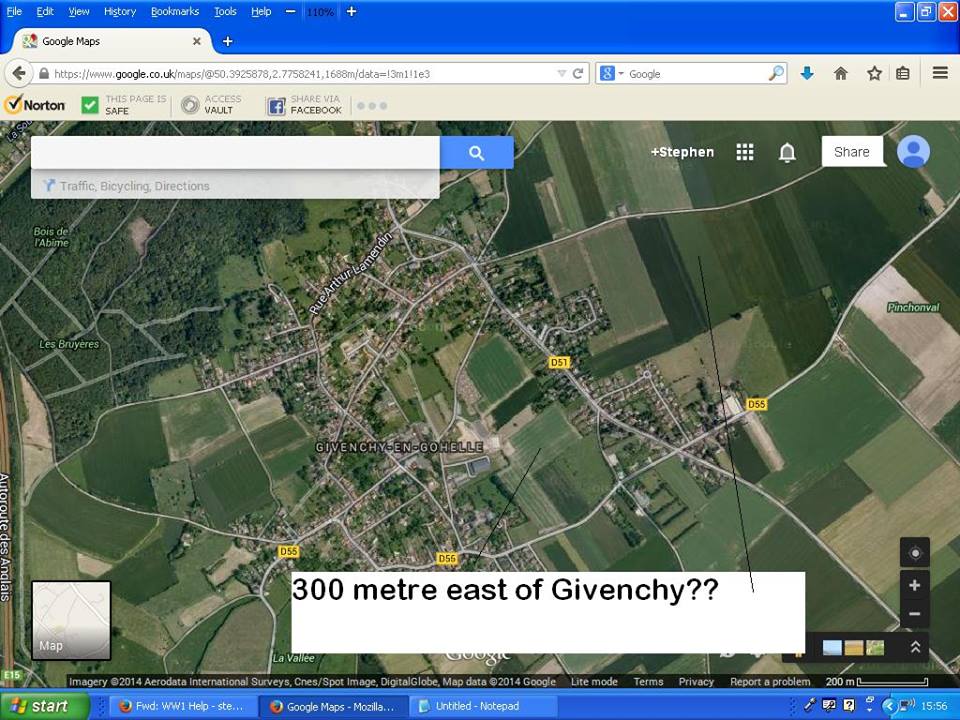The height and width of the screenshot is (720, 960).
Task: Switch to Map view thumbnail
Action: point(71,620)
